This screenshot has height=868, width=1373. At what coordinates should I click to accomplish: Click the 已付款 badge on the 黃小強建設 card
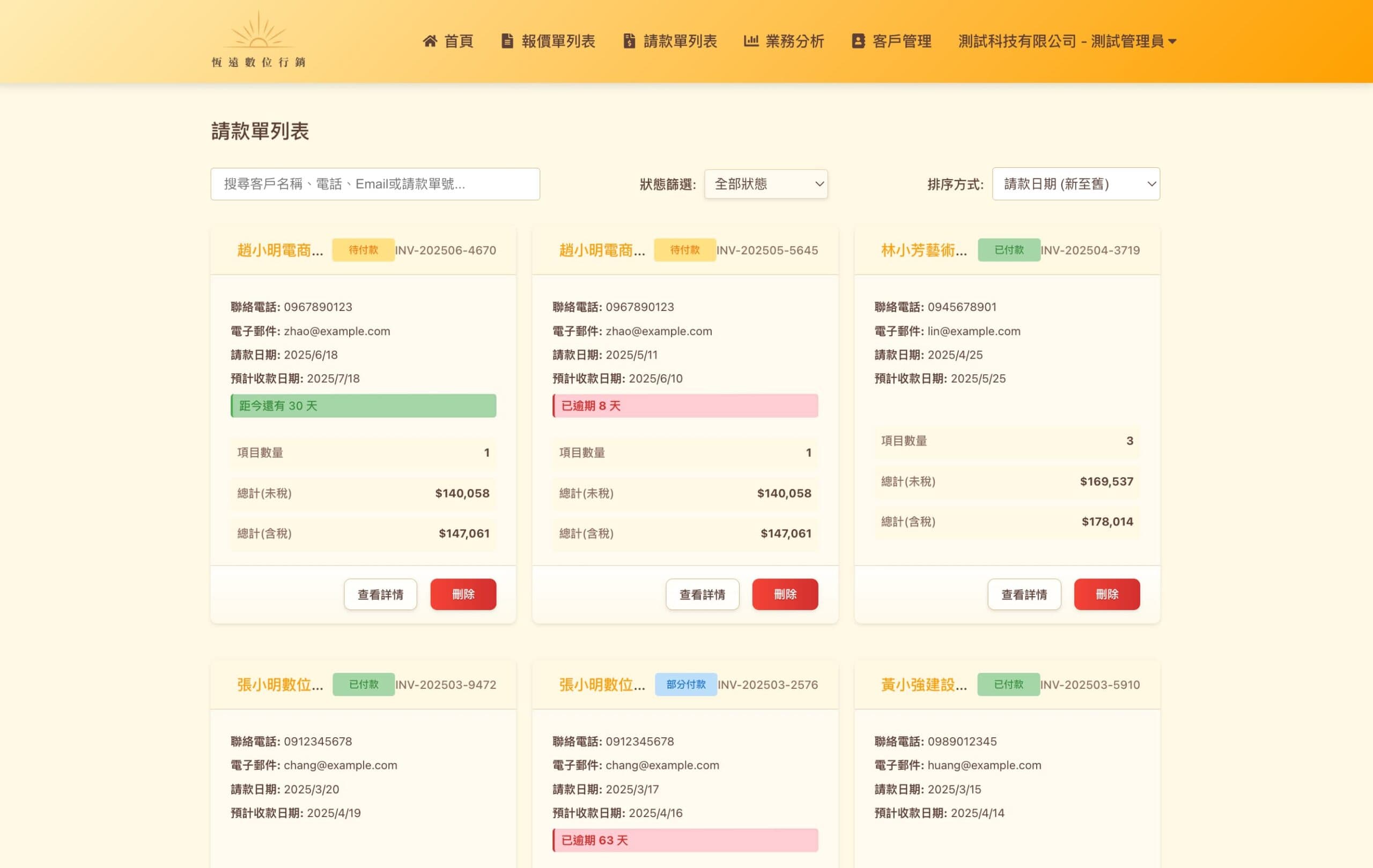[1008, 685]
